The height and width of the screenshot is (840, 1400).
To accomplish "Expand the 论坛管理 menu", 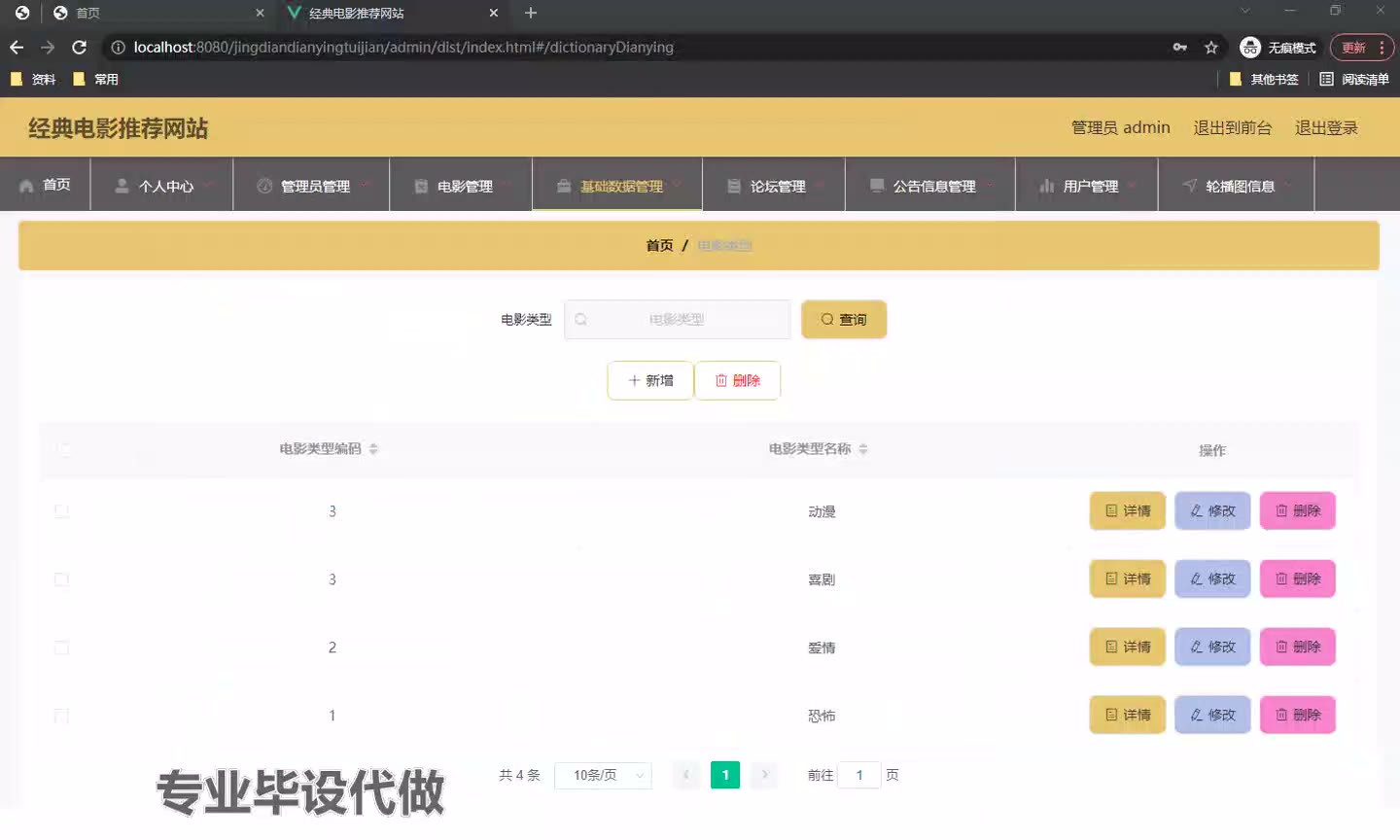I will click(774, 185).
